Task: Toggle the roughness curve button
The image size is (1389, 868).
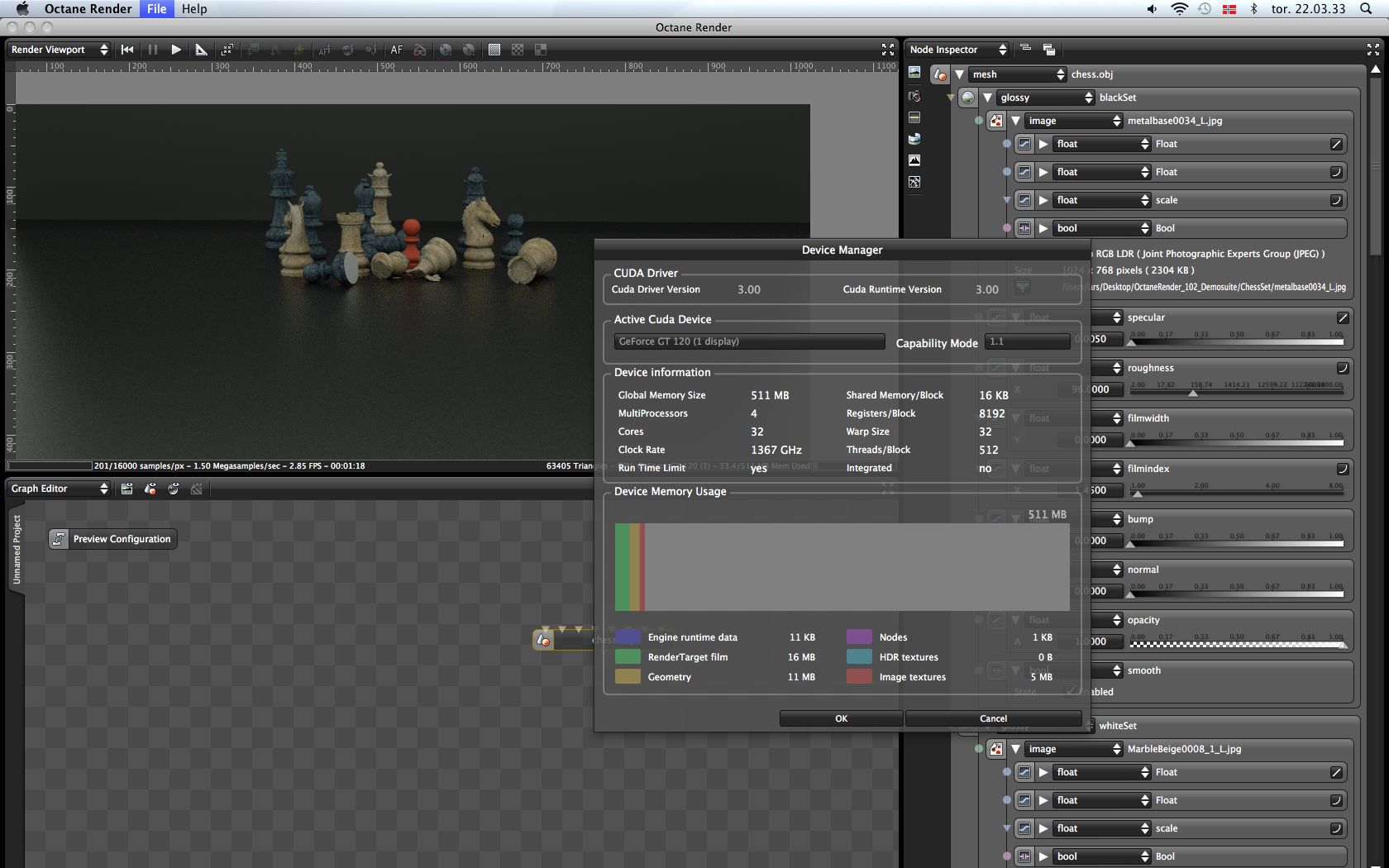Action: (x=1343, y=368)
